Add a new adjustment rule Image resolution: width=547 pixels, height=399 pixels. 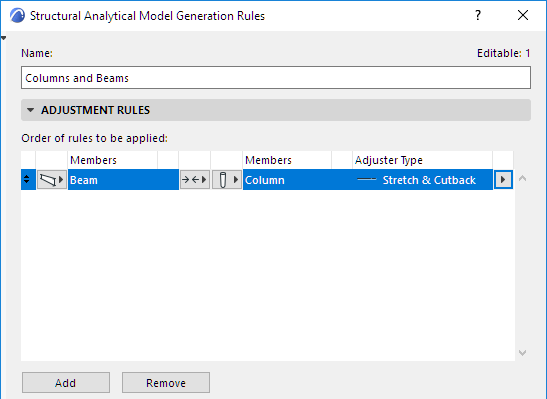click(x=66, y=383)
